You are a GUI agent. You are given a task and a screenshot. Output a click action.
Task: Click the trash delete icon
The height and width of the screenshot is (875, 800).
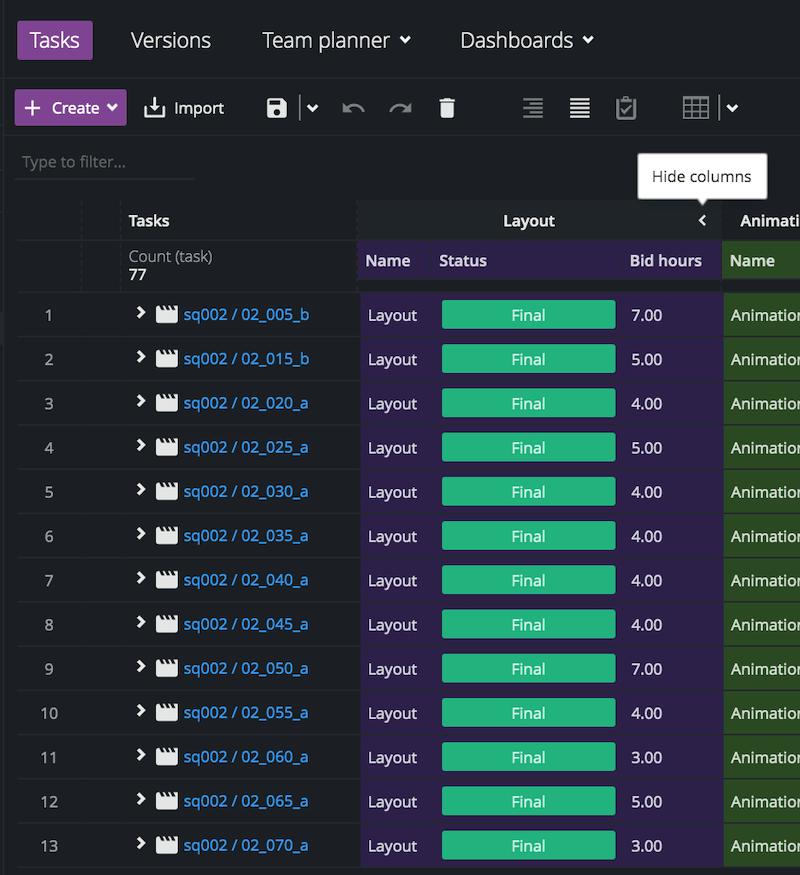pyautogui.click(x=447, y=108)
